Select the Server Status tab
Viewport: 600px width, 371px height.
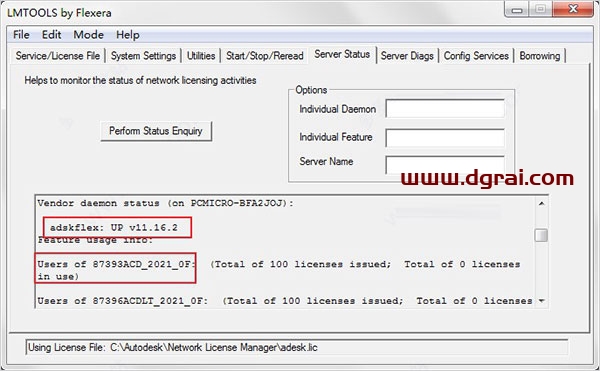tap(342, 54)
